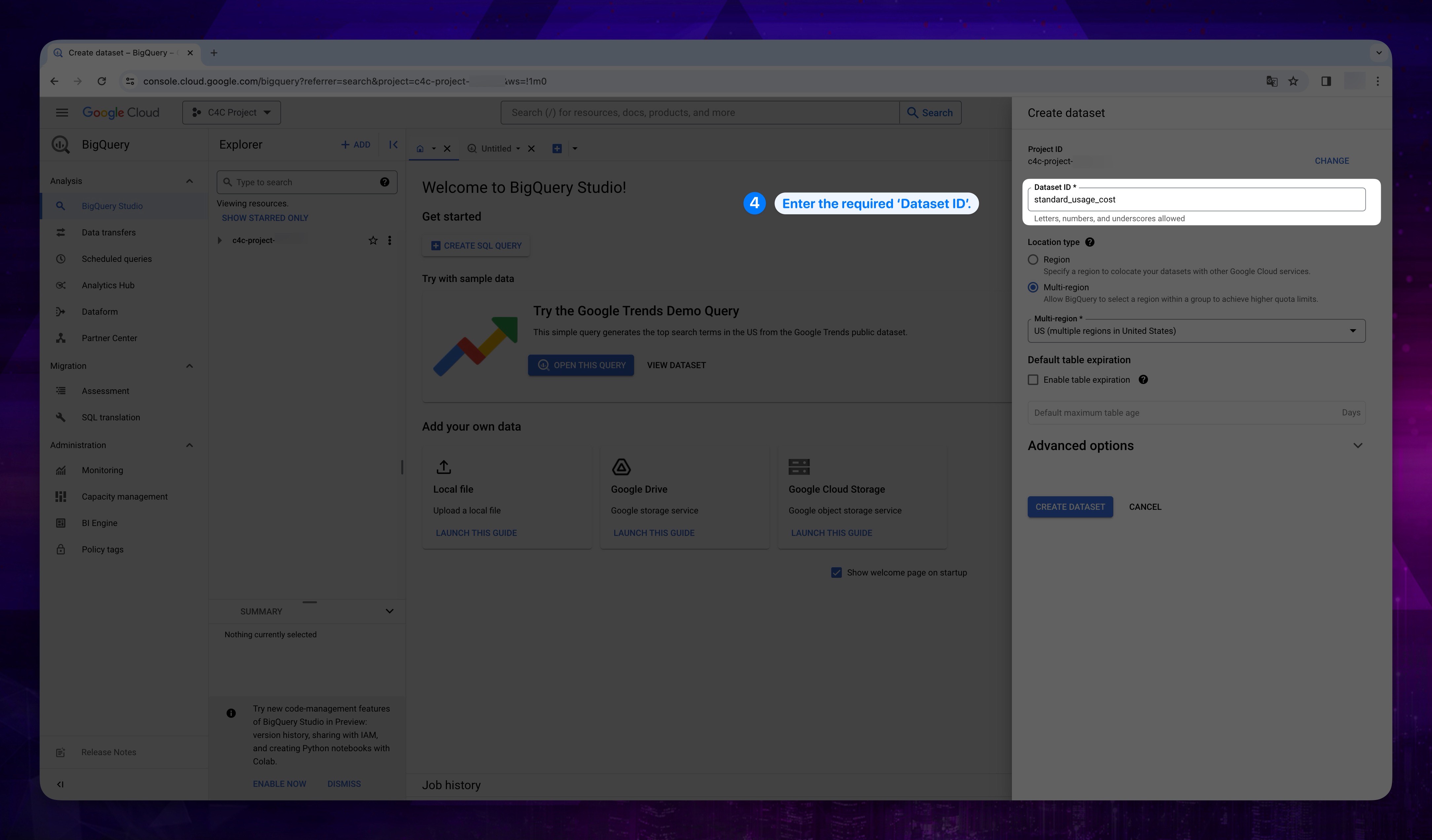1432x840 pixels.
Task: Expand the SUMMARY panel chevron
Action: pos(389,612)
